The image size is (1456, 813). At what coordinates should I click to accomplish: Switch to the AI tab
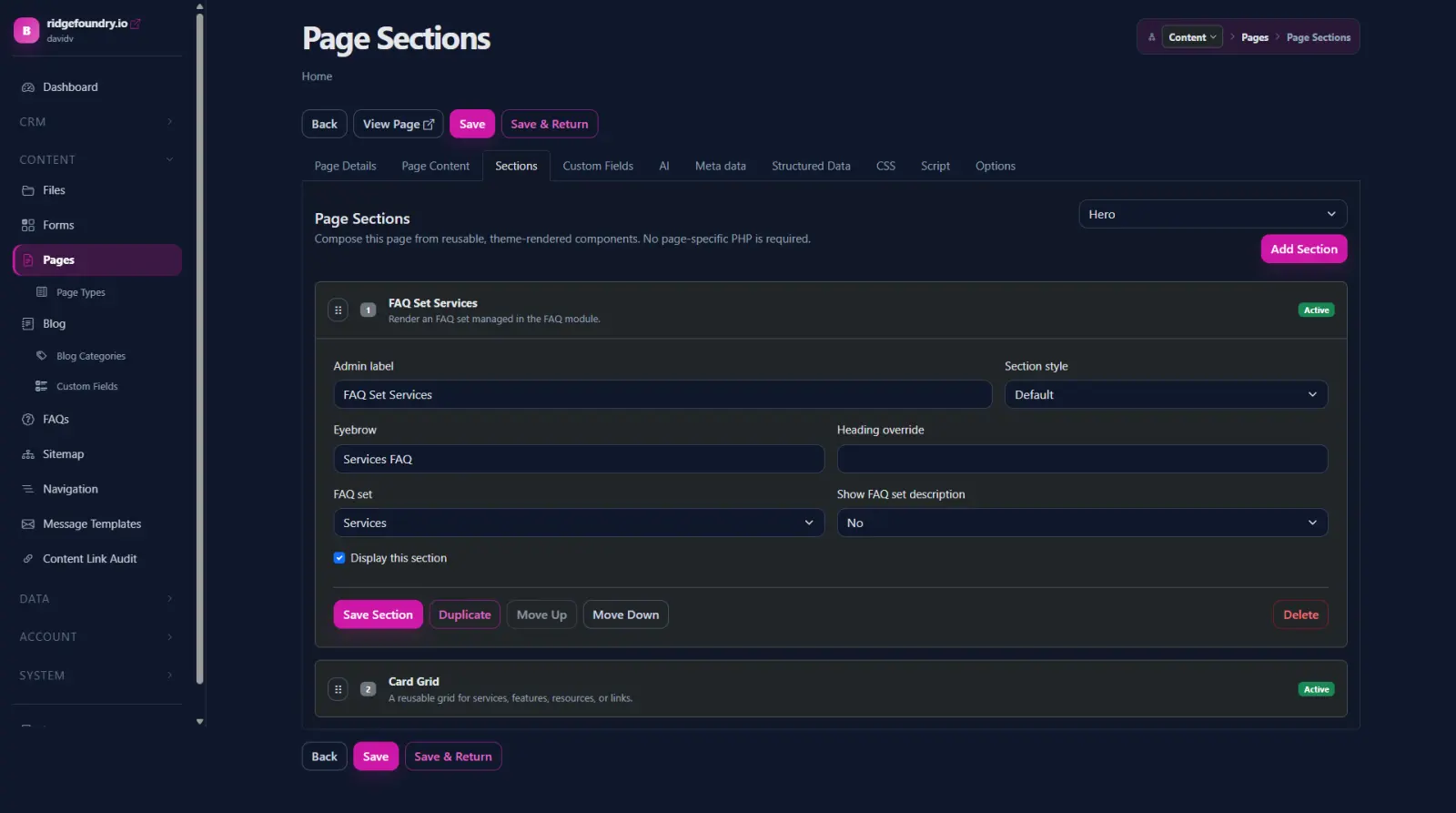664,166
